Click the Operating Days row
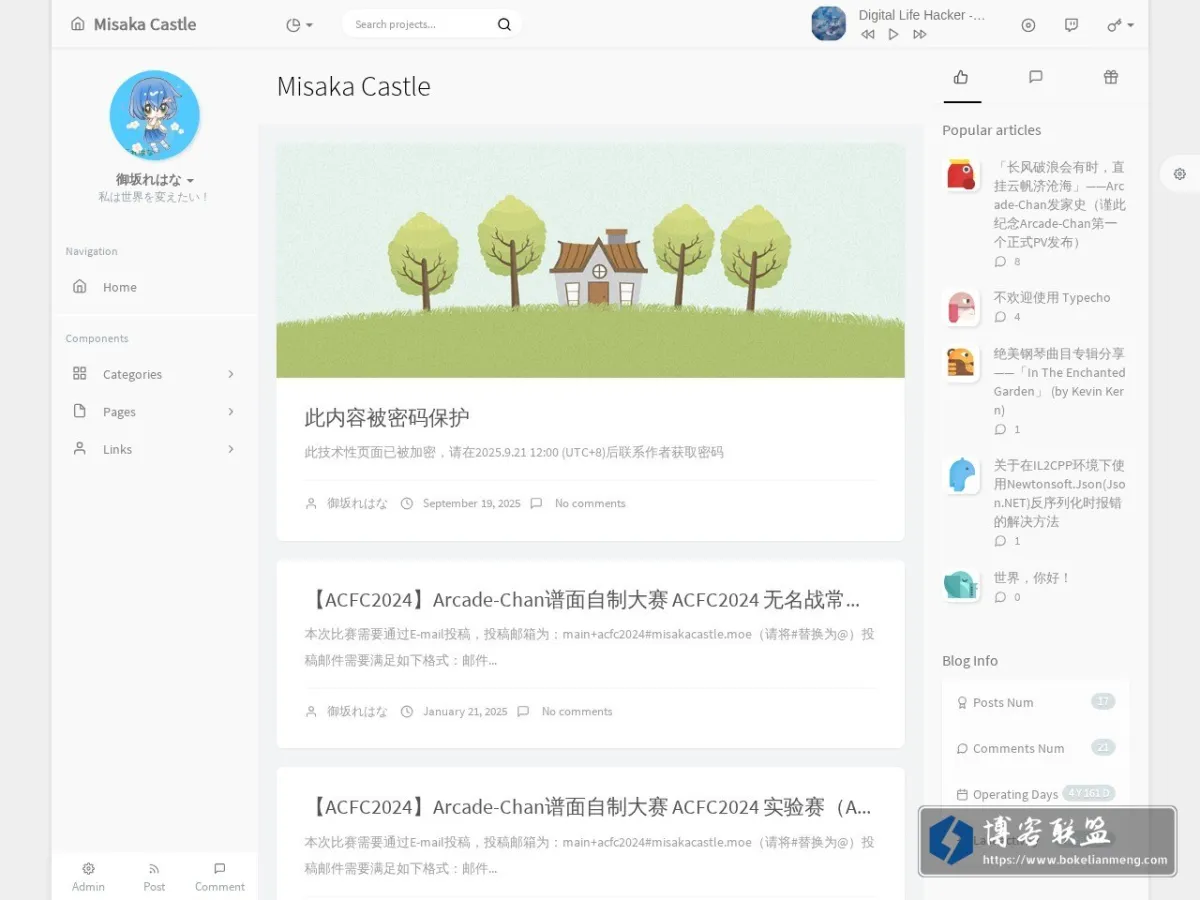The image size is (1200, 900). [x=1035, y=794]
